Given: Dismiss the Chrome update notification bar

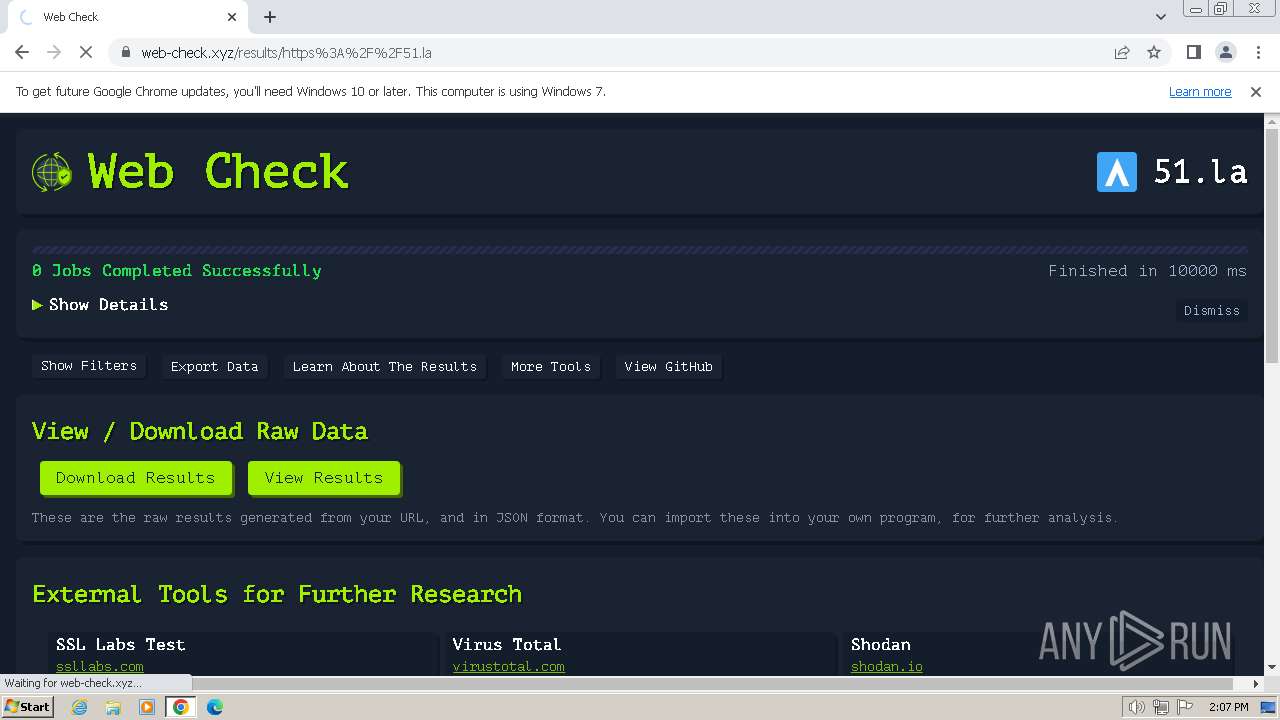Looking at the screenshot, I should [1256, 91].
